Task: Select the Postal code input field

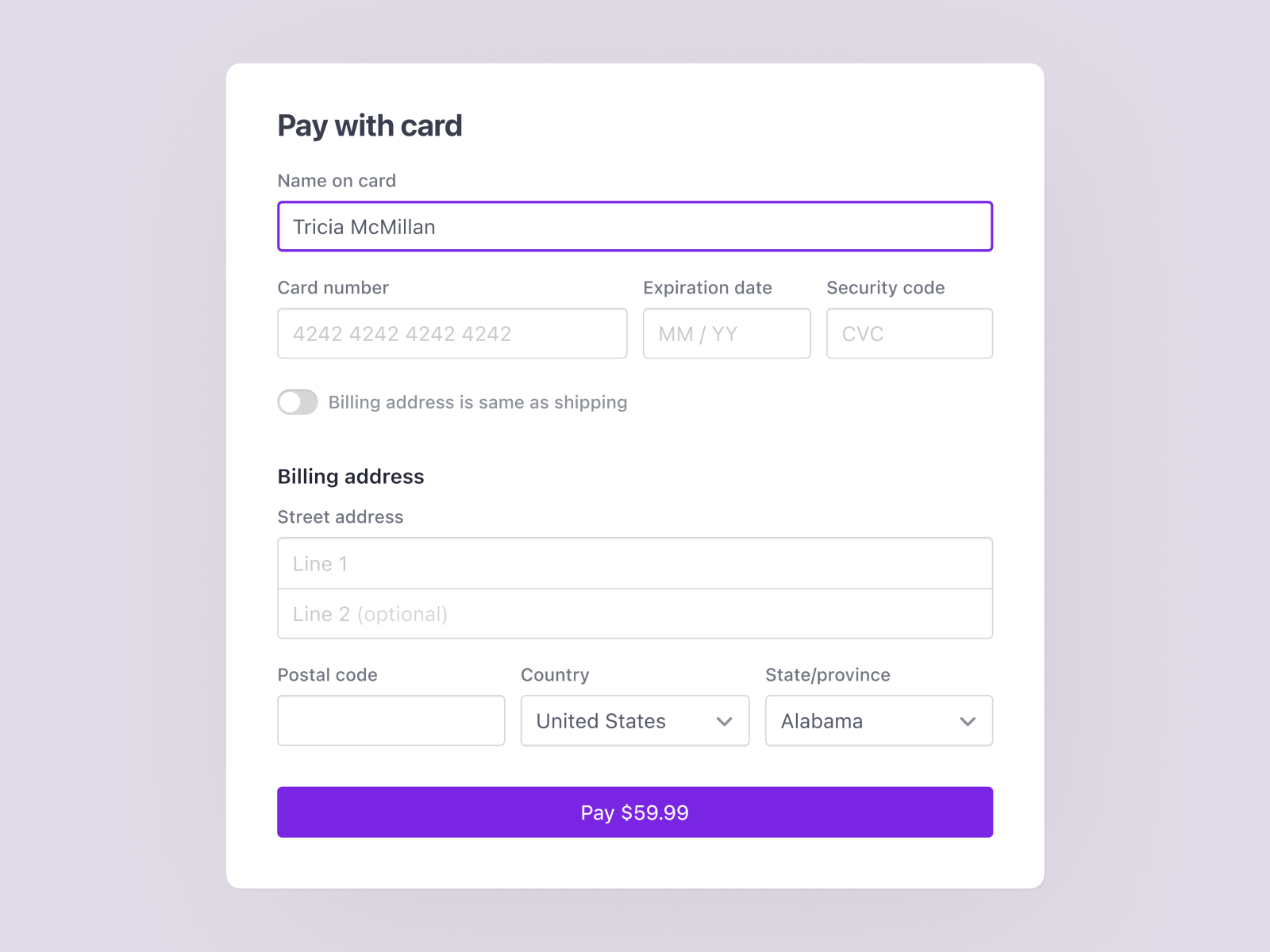Action: coord(391,720)
